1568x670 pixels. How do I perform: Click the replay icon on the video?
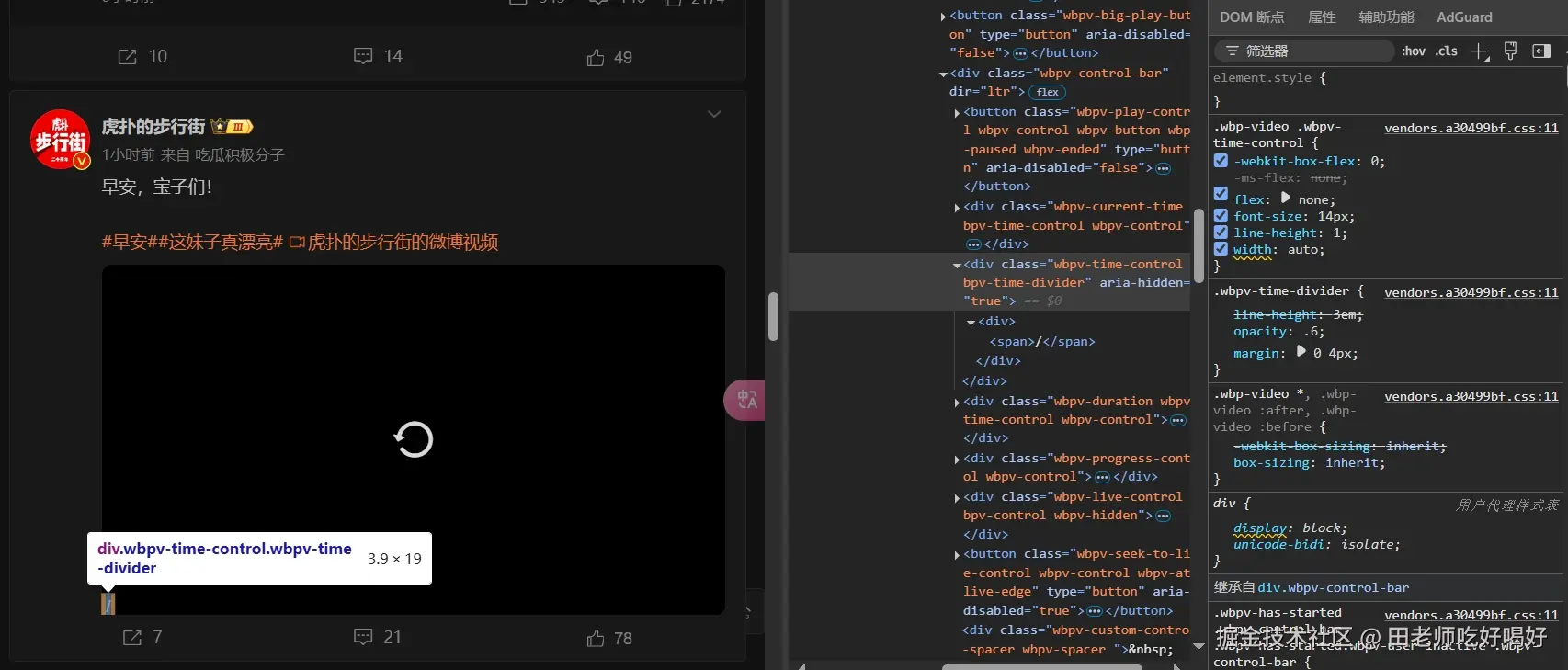[414, 439]
